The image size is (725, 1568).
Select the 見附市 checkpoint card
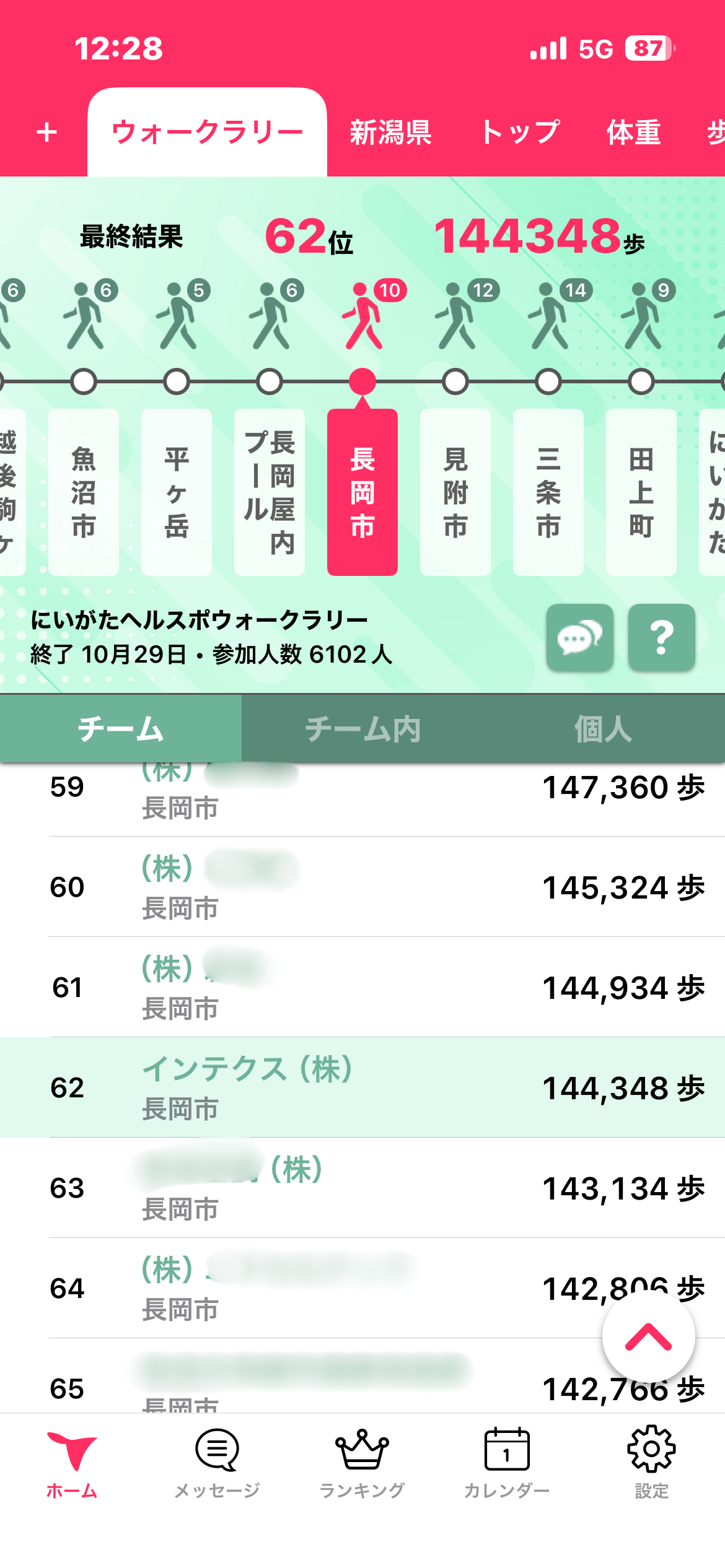click(455, 492)
